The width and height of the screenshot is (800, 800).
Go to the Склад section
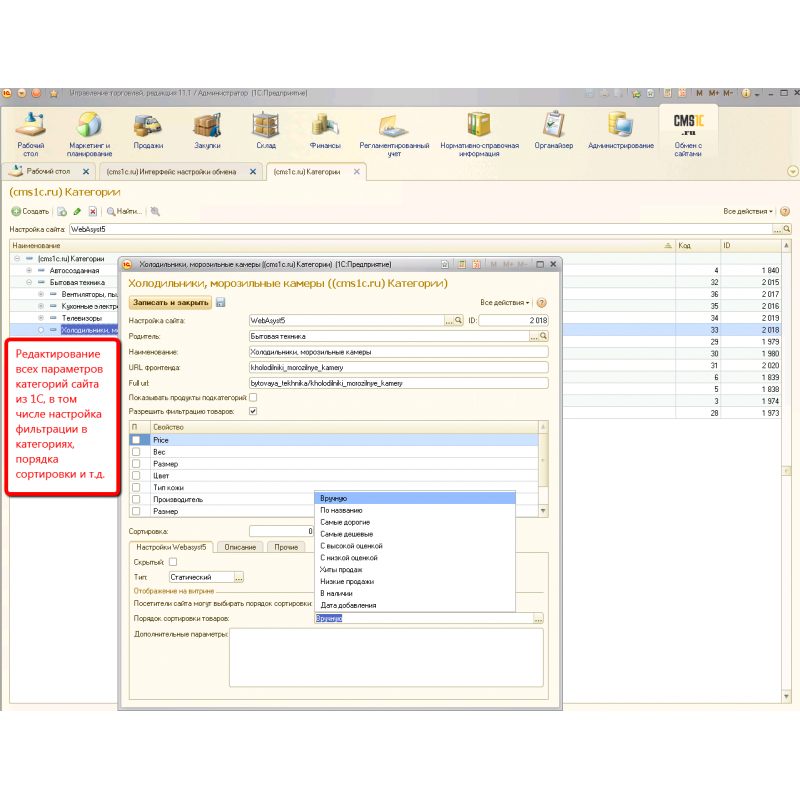[265, 130]
